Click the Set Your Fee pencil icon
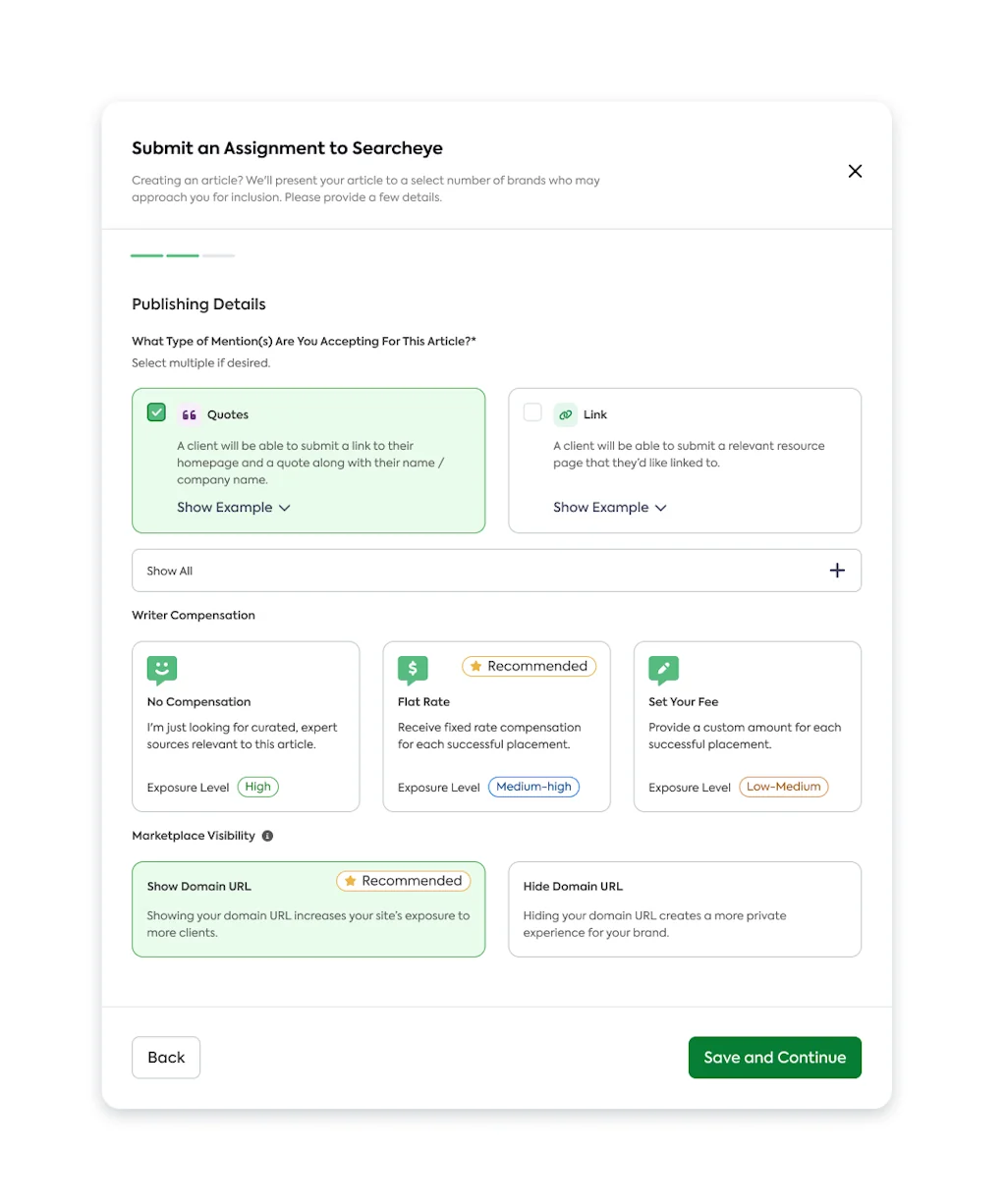Screen dimensions: 1006x1204 click(663, 670)
